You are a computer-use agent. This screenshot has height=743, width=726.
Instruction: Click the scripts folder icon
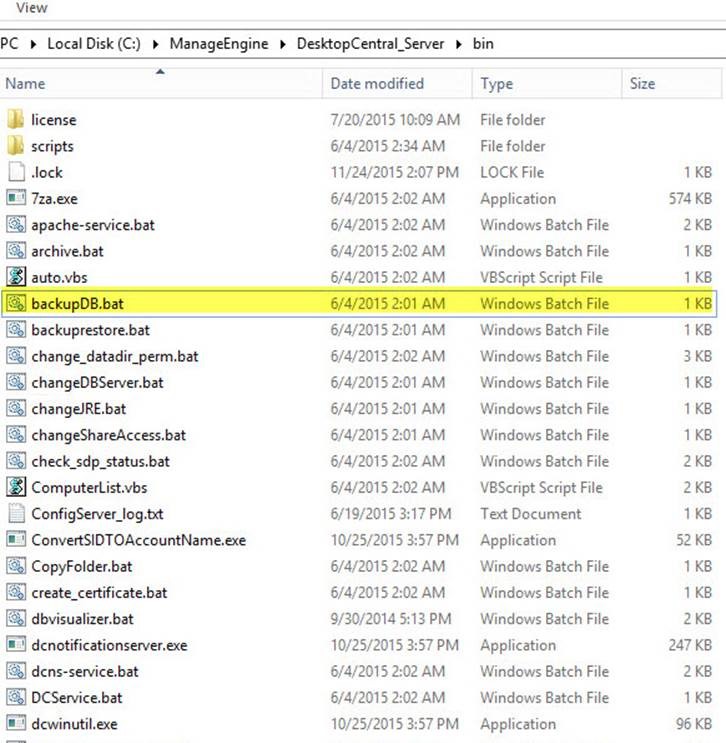tap(16, 146)
